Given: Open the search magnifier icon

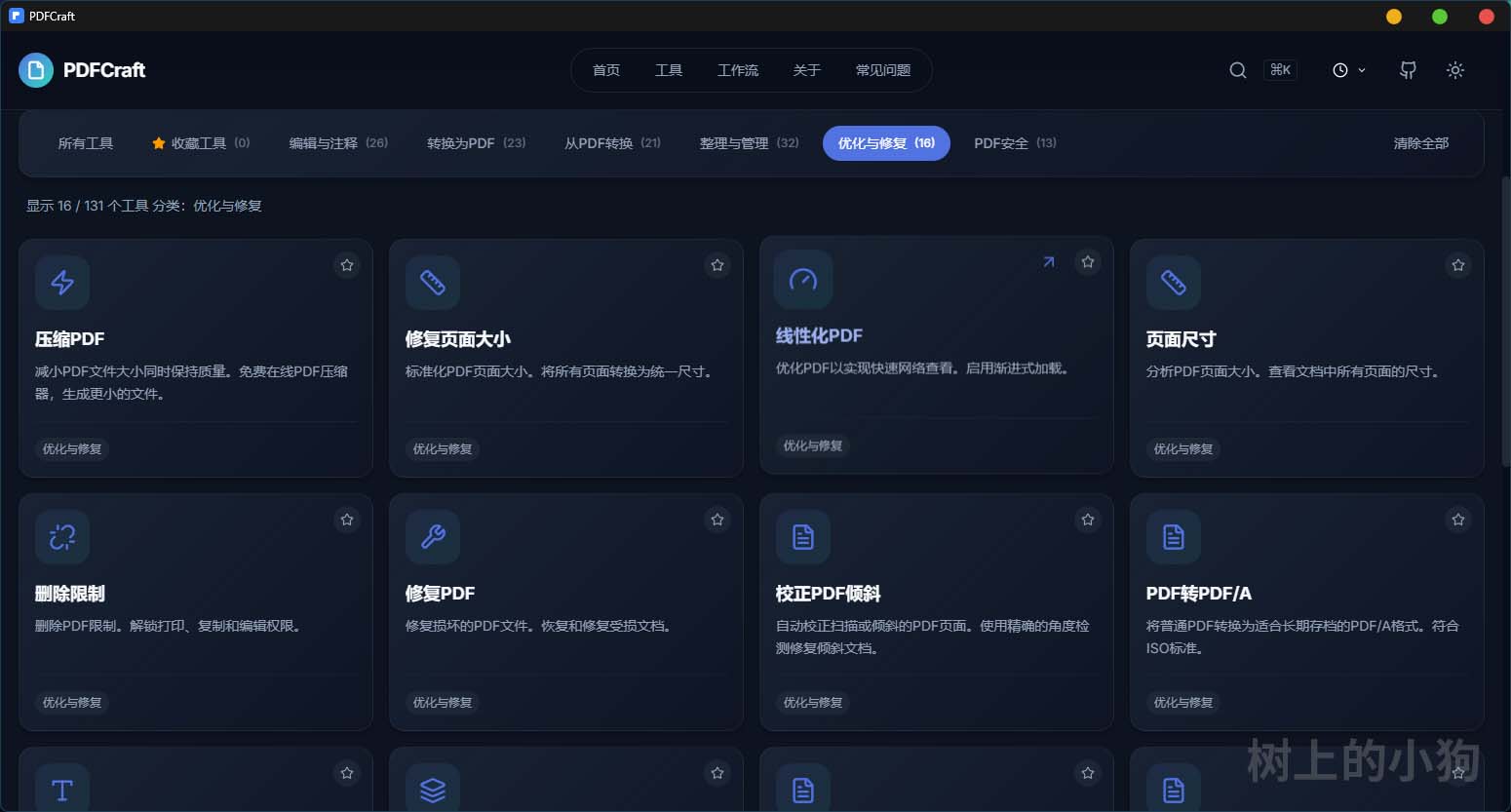Looking at the screenshot, I should tap(1238, 70).
